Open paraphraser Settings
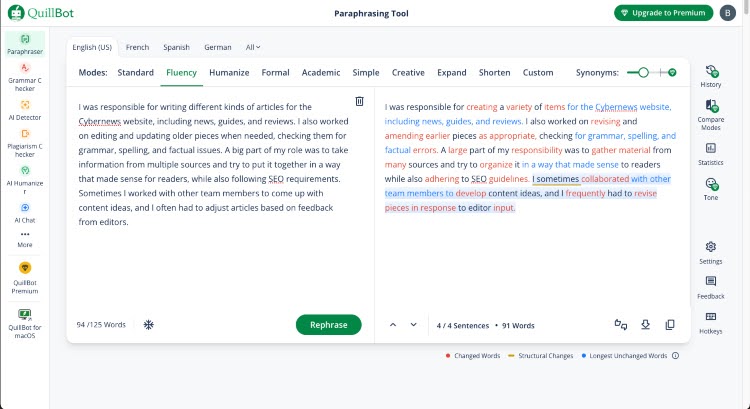 pos(710,253)
